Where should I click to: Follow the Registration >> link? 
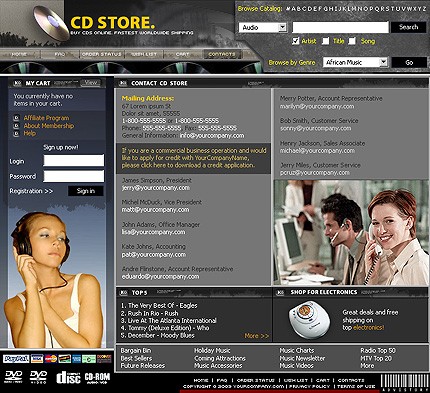[x=31, y=191]
